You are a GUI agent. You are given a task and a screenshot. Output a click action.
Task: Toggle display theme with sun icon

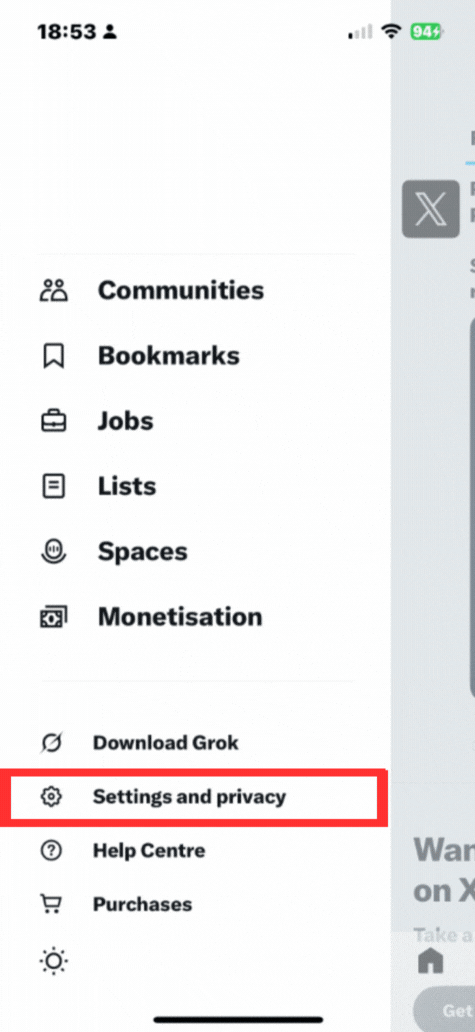(x=53, y=962)
